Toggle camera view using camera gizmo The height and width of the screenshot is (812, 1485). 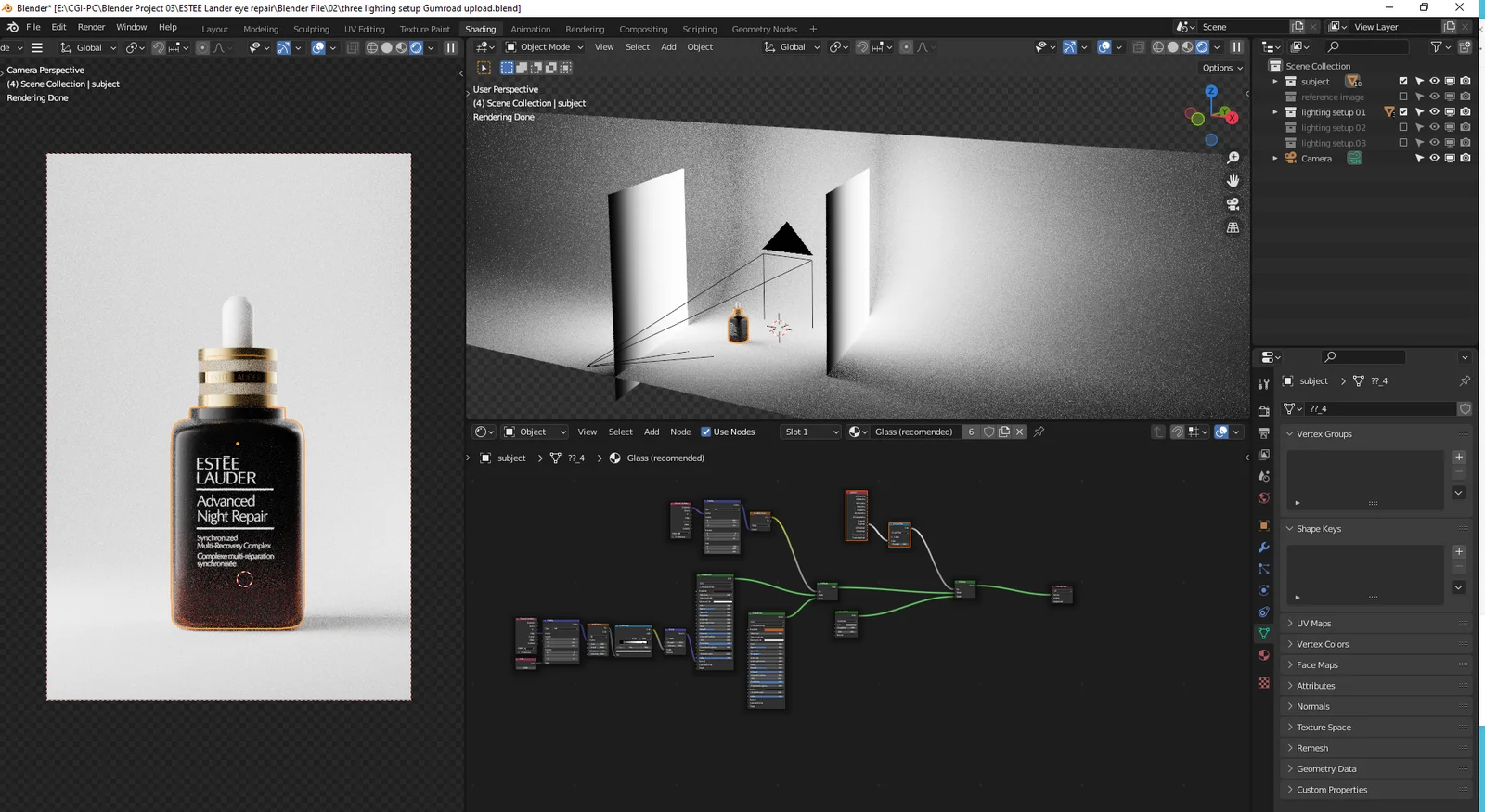click(1233, 204)
